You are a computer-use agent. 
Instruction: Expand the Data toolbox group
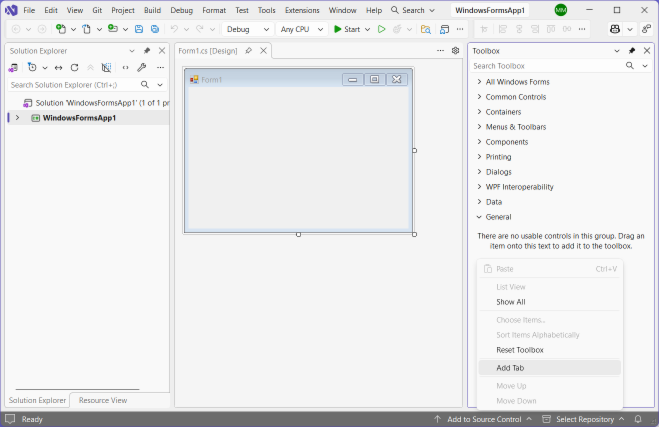pos(479,202)
